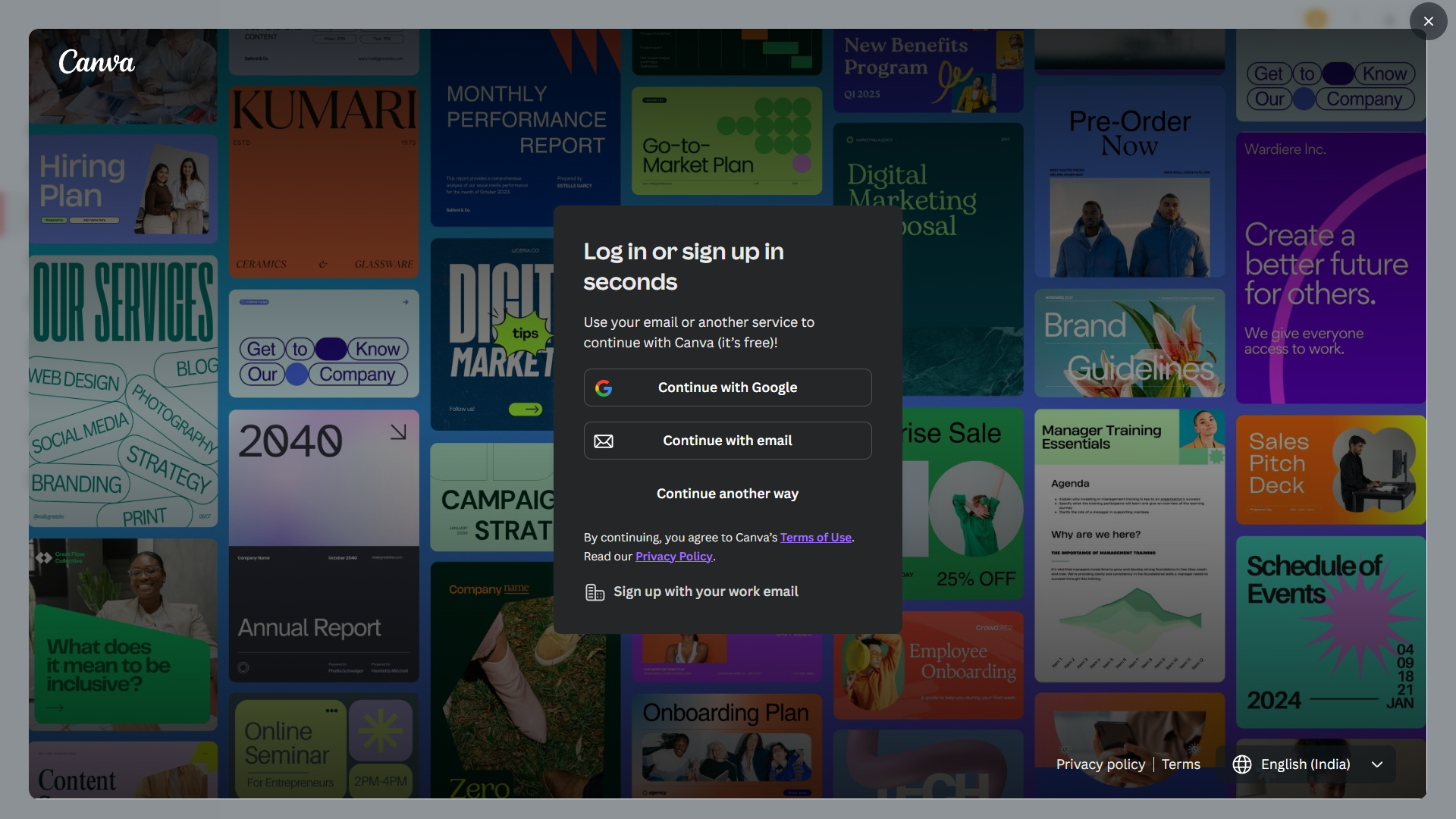Open the English (India) language dropdown
The height and width of the screenshot is (819, 1456).
click(1304, 764)
